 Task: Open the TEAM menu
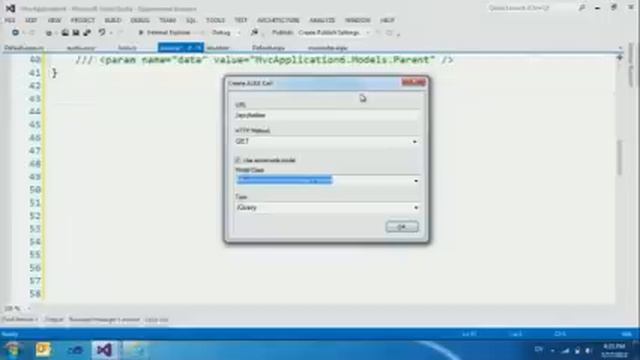tap(167, 20)
